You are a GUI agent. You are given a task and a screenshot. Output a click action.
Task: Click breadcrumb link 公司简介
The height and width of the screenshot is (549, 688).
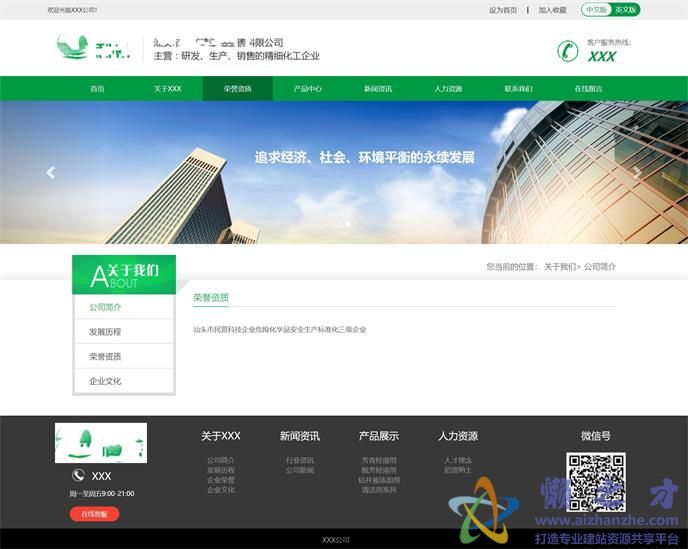pyautogui.click(x=600, y=267)
